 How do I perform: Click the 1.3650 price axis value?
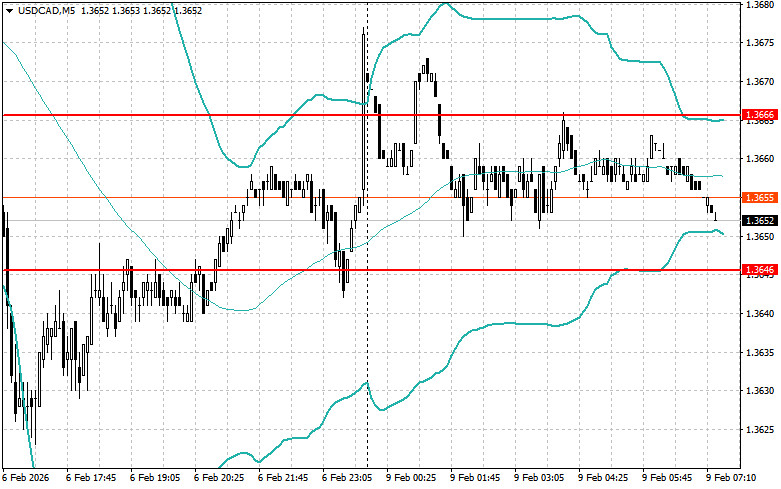pos(760,237)
